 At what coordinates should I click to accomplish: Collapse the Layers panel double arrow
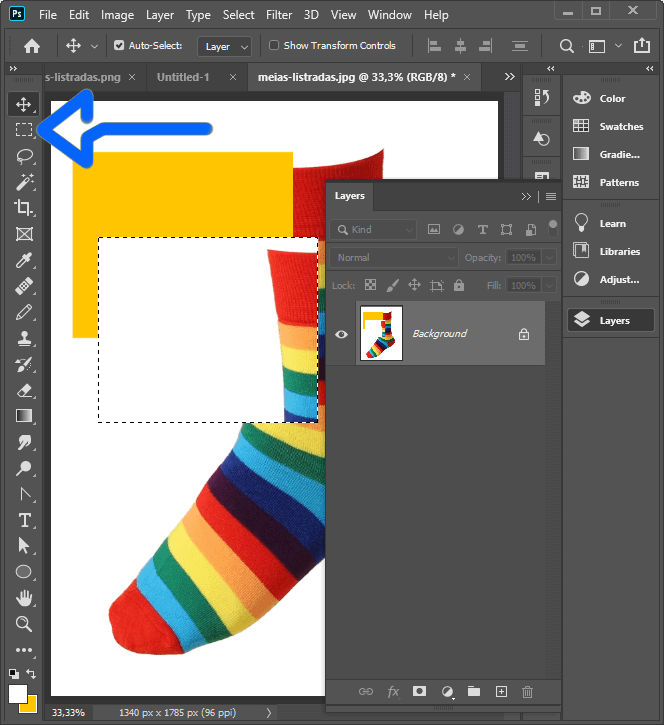coord(526,197)
